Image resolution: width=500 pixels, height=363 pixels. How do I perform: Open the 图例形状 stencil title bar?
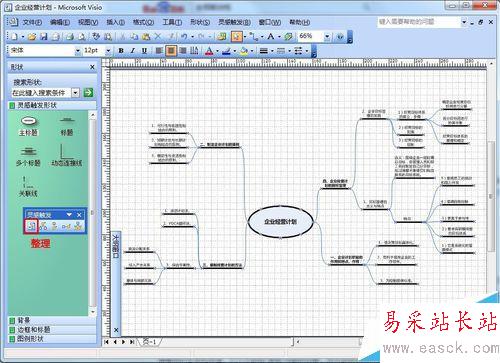point(52,339)
